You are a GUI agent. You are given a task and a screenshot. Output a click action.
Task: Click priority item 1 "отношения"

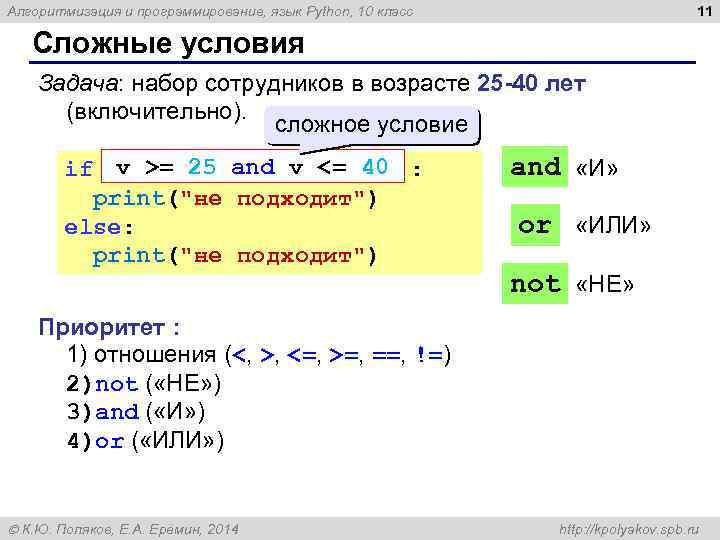pos(155,354)
